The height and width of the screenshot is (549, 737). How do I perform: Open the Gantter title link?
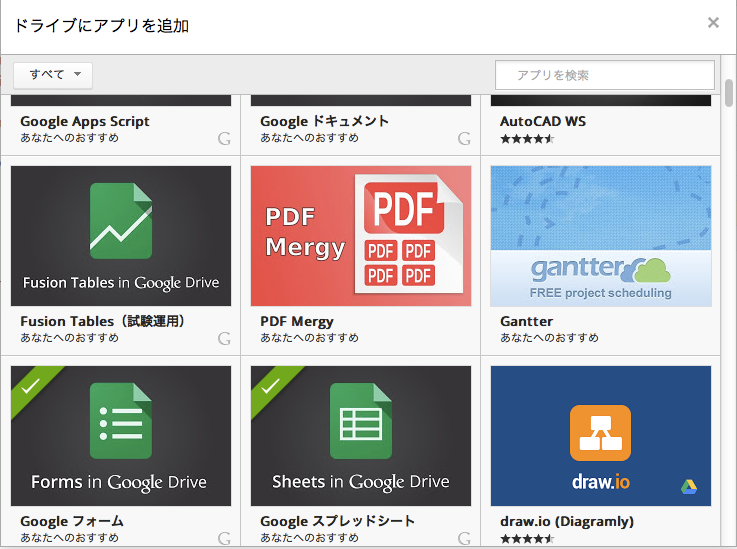pyautogui.click(x=526, y=321)
